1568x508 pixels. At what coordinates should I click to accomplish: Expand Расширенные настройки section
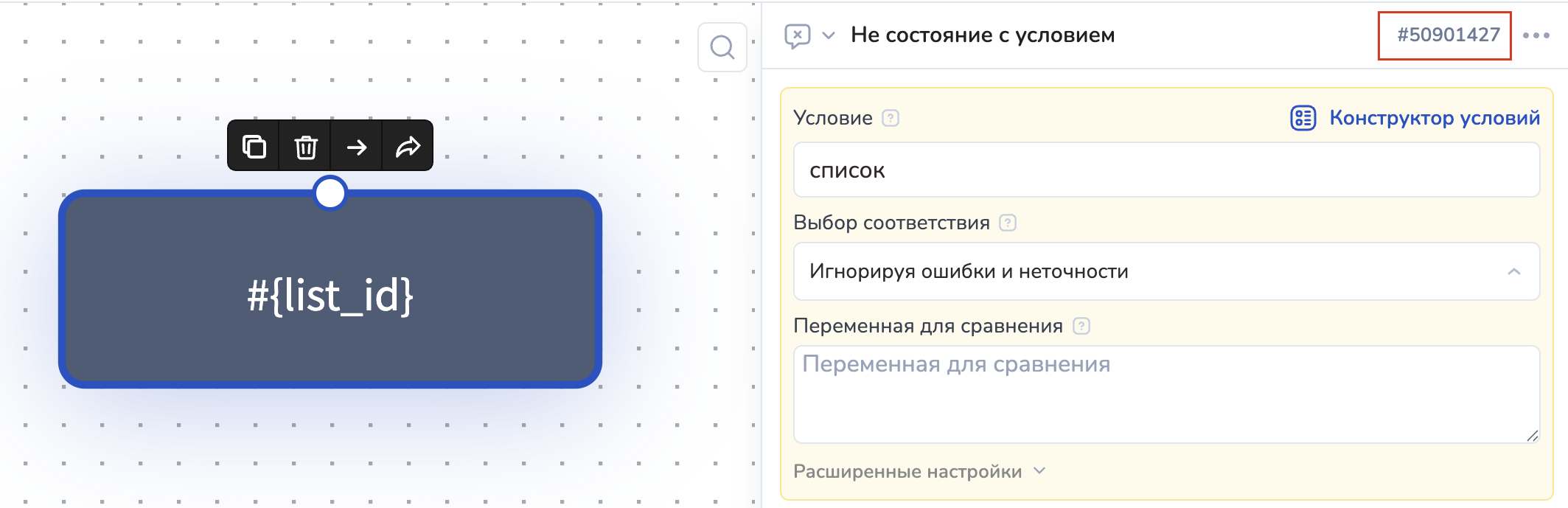pos(919,471)
